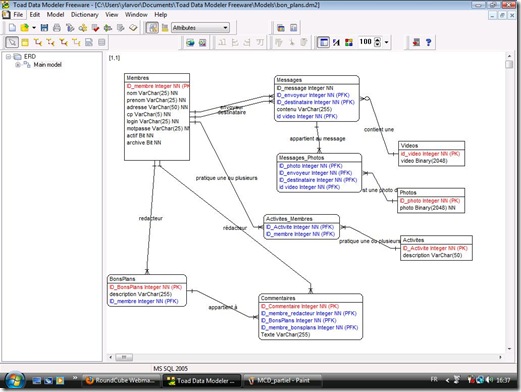Click the horizontal scrollbar right arrow
Image resolution: width=521 pixels, height=392 pixels.
click(x=500, y=357)
